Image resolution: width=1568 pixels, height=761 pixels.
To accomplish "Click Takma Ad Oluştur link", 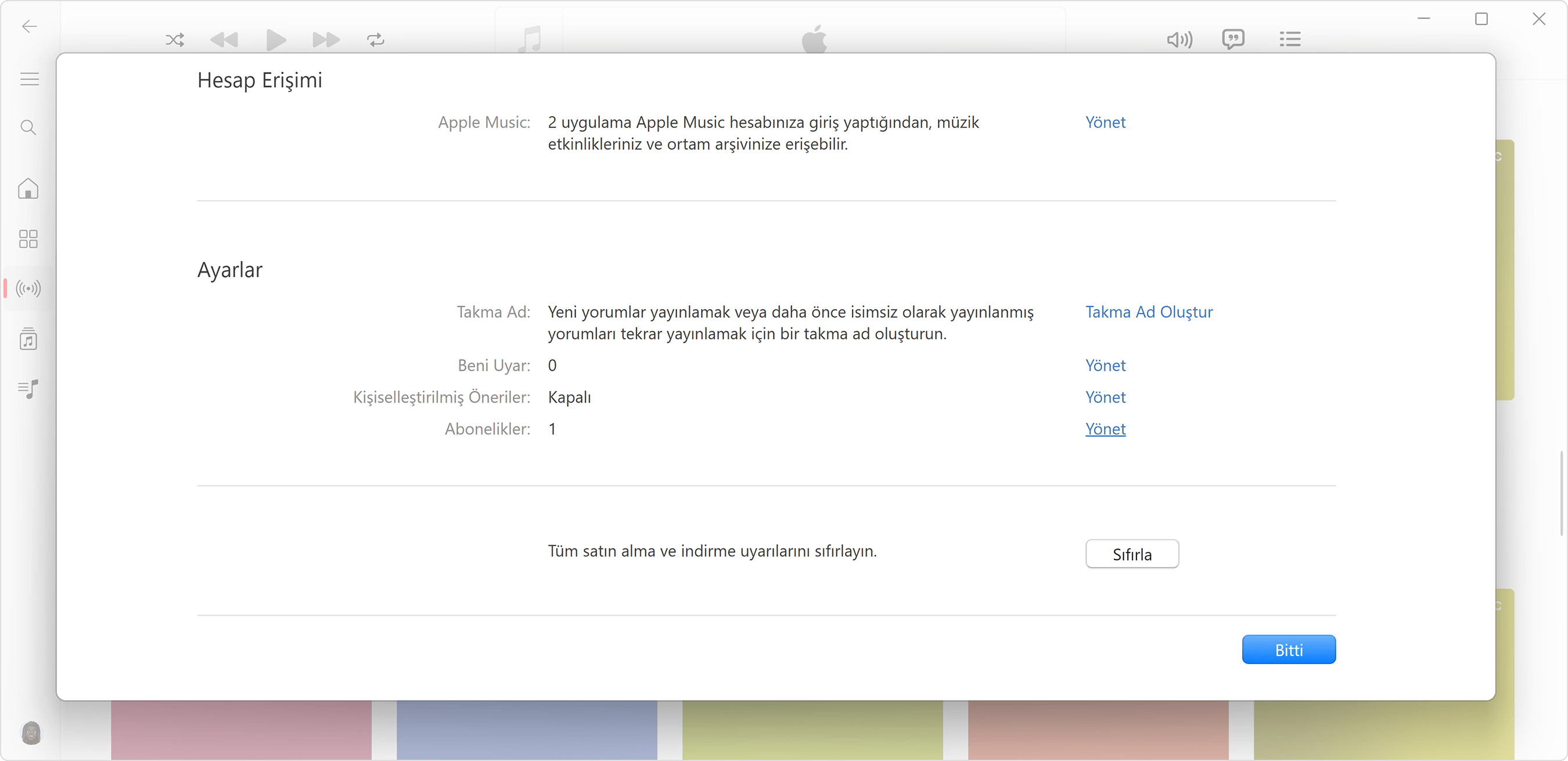I will [x=1148, y=312].
